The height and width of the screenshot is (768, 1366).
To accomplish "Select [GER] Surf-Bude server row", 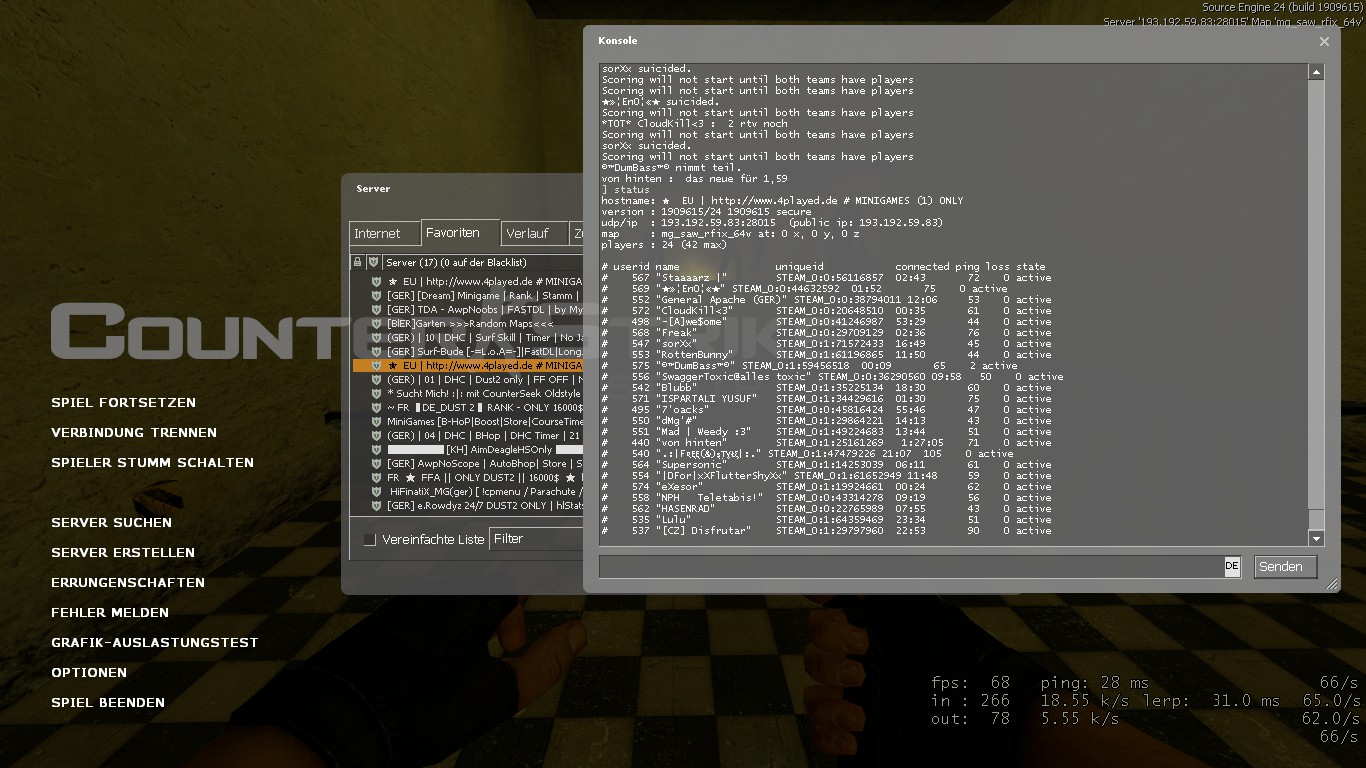I will 468,352.
